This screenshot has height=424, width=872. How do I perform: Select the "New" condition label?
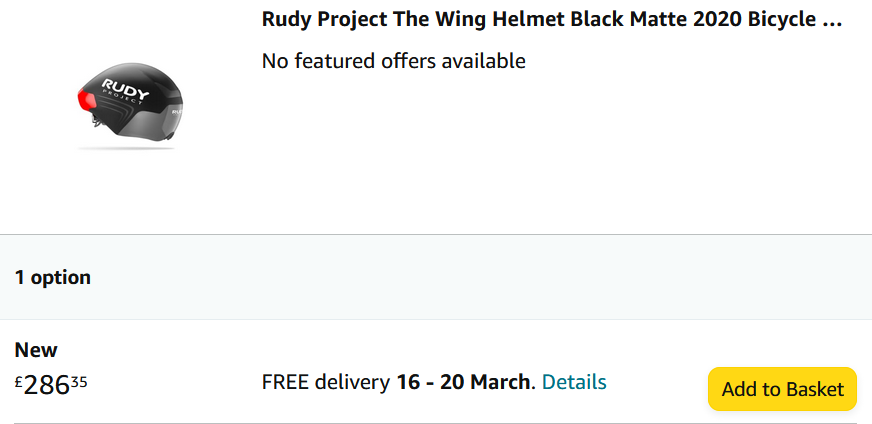pos(36,350)
